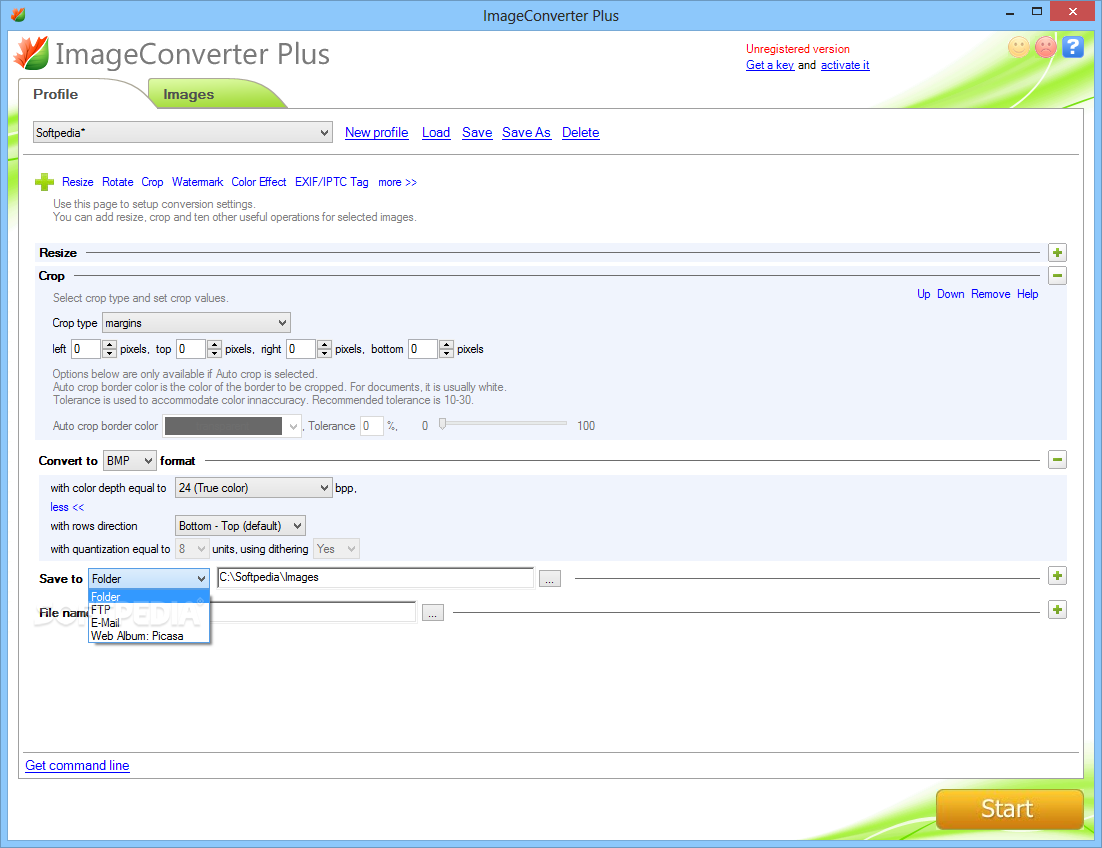Click the left margin pixels field
Viewport: 1102px width, 848px height.
point(86,348)
